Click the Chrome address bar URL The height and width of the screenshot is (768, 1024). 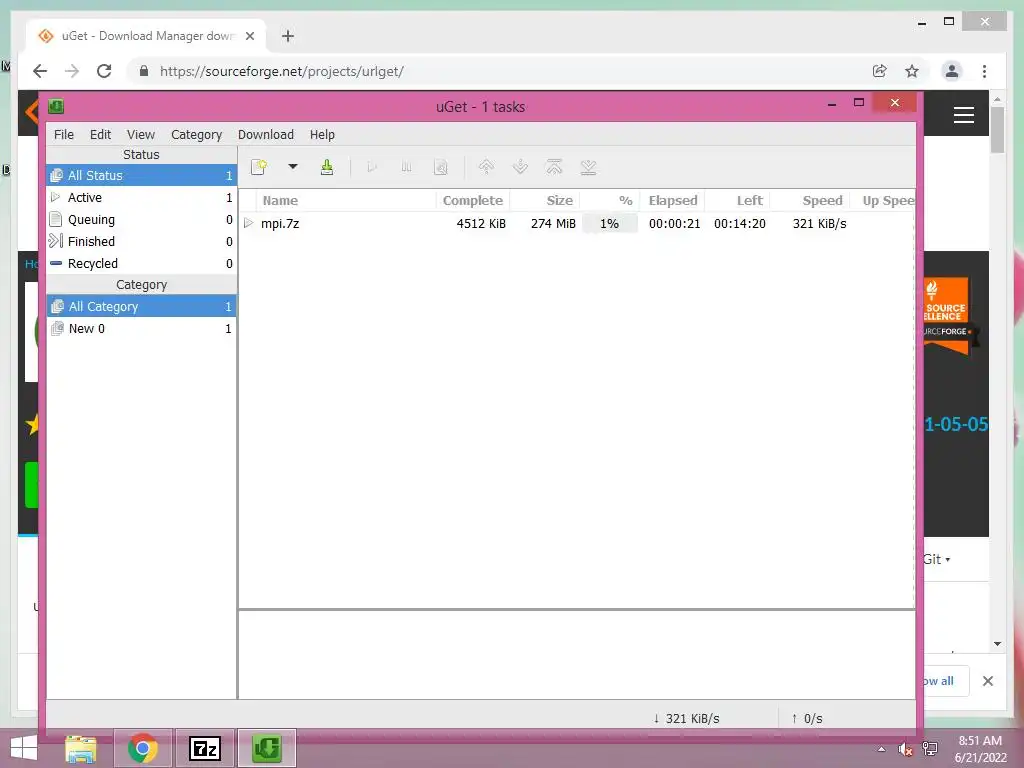tap(281, 71)
